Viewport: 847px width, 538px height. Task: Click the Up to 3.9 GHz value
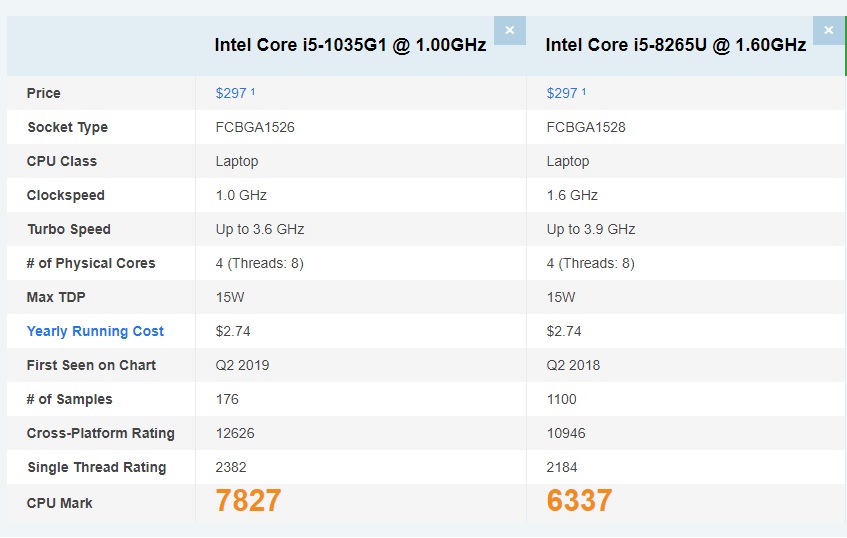click(x=591, y=229)
